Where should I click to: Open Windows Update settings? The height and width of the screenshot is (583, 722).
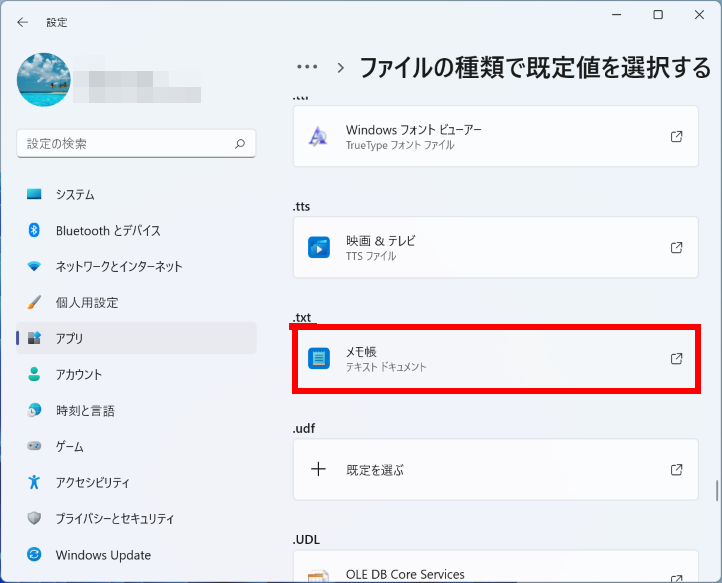pyautogui.click(x=136, y=554)
